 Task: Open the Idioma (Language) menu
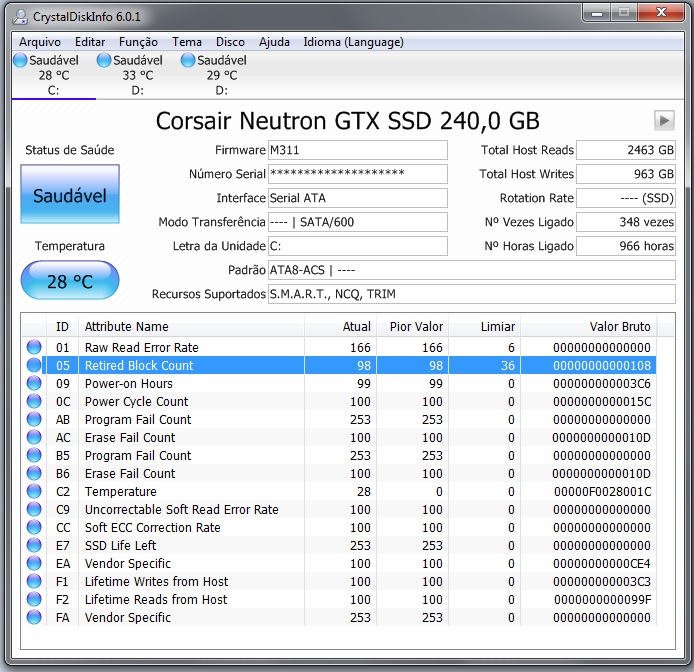tap(353, 42)
